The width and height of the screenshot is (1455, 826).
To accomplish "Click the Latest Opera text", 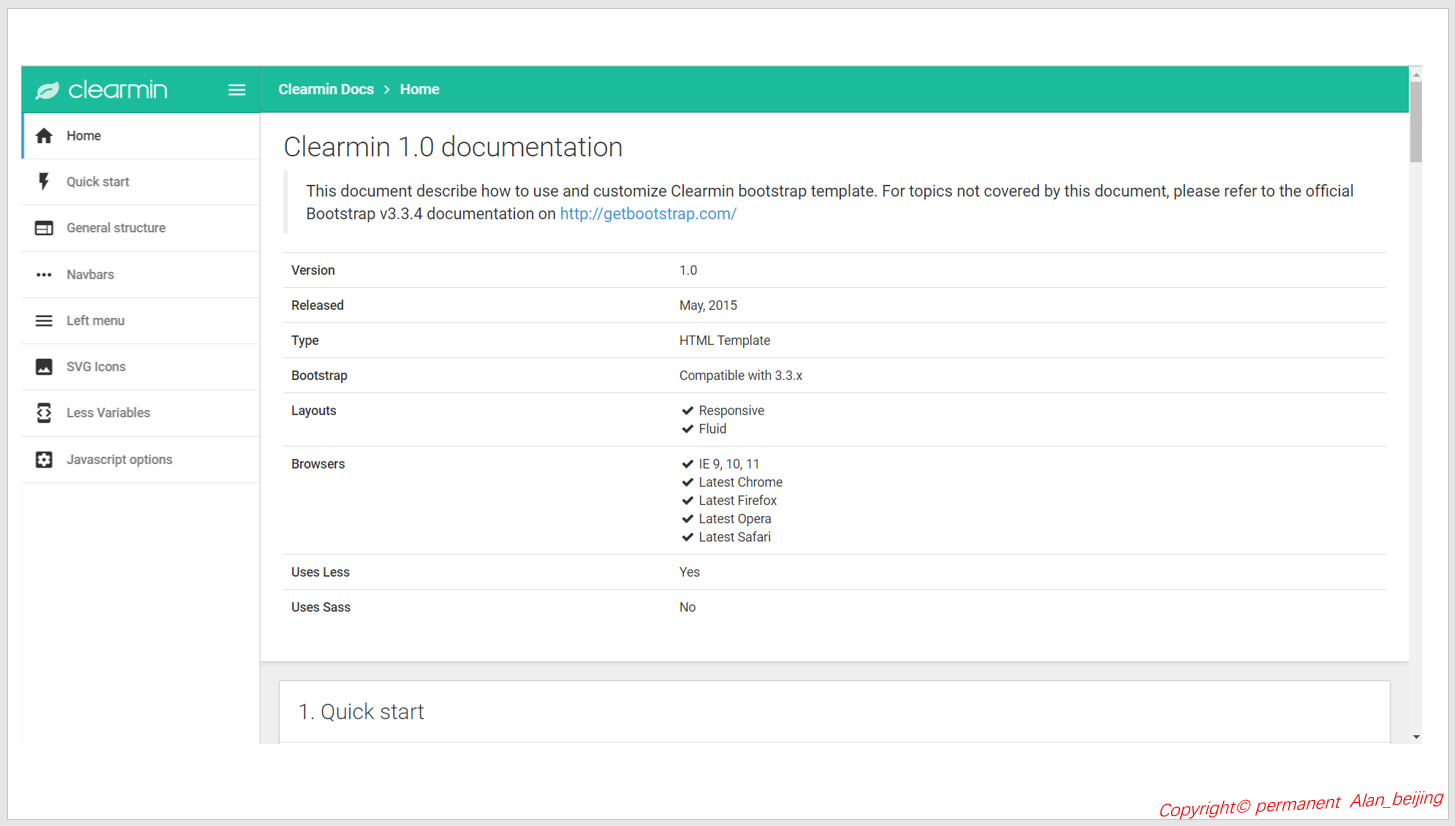I will (x=735, y=519).
